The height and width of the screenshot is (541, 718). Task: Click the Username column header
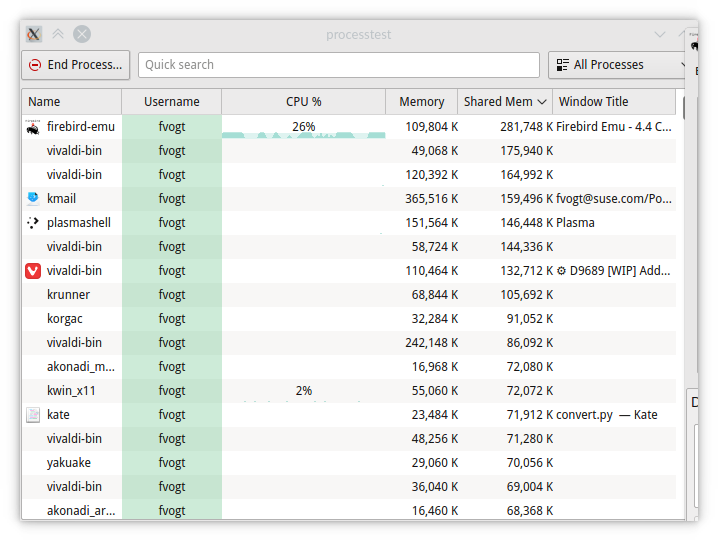coord(172,102)
